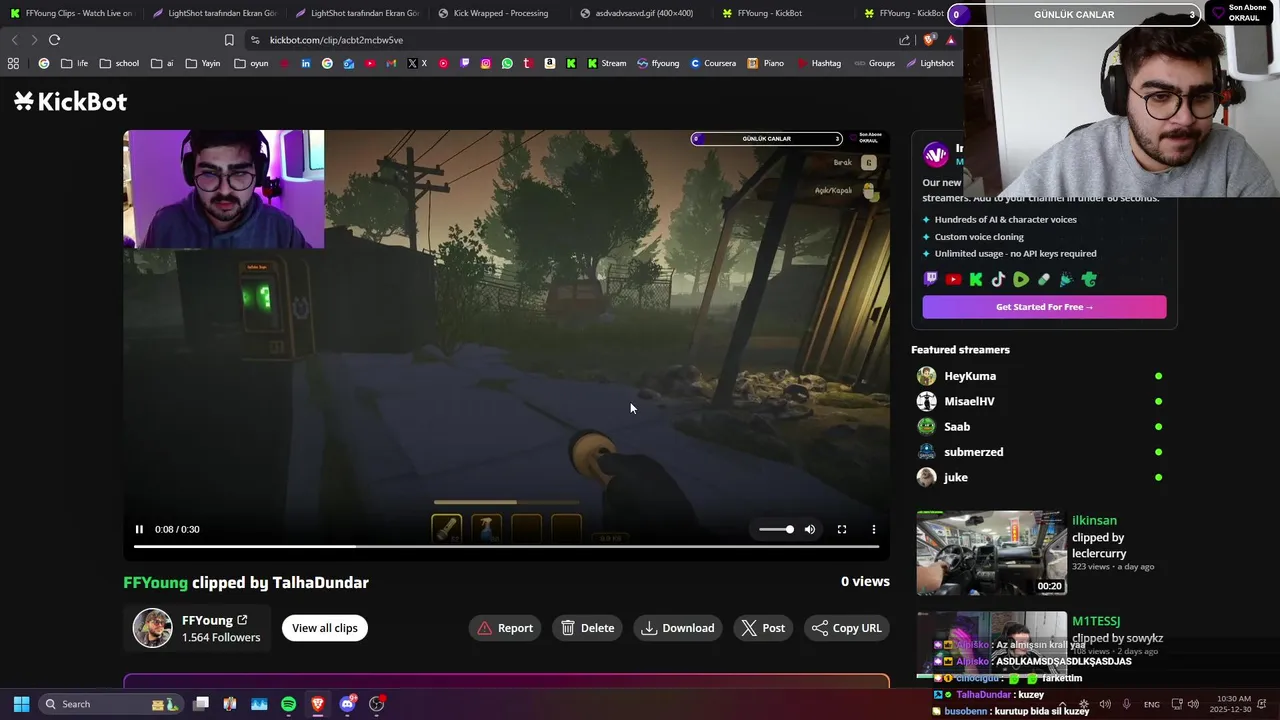This screenshot has height=720, width=1280.
Task: Open OBS Studio from the taskbar
Action: 377,704
